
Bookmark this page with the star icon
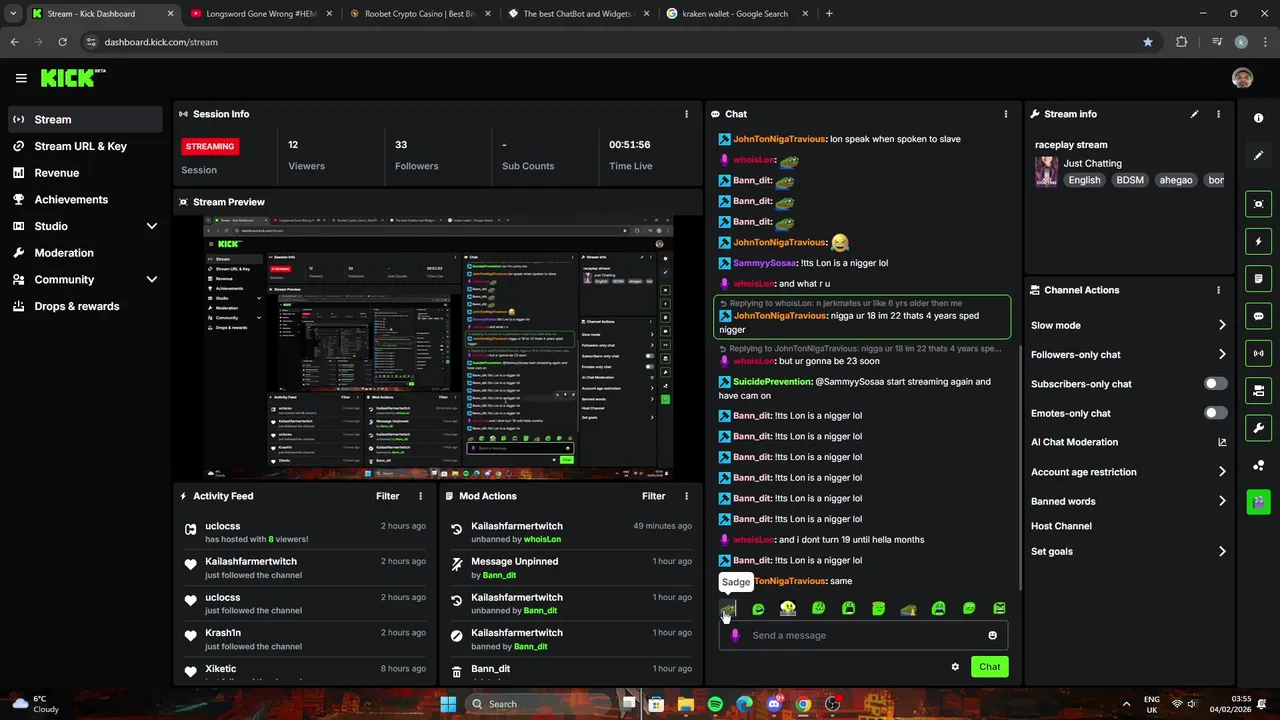[1147, 42]
